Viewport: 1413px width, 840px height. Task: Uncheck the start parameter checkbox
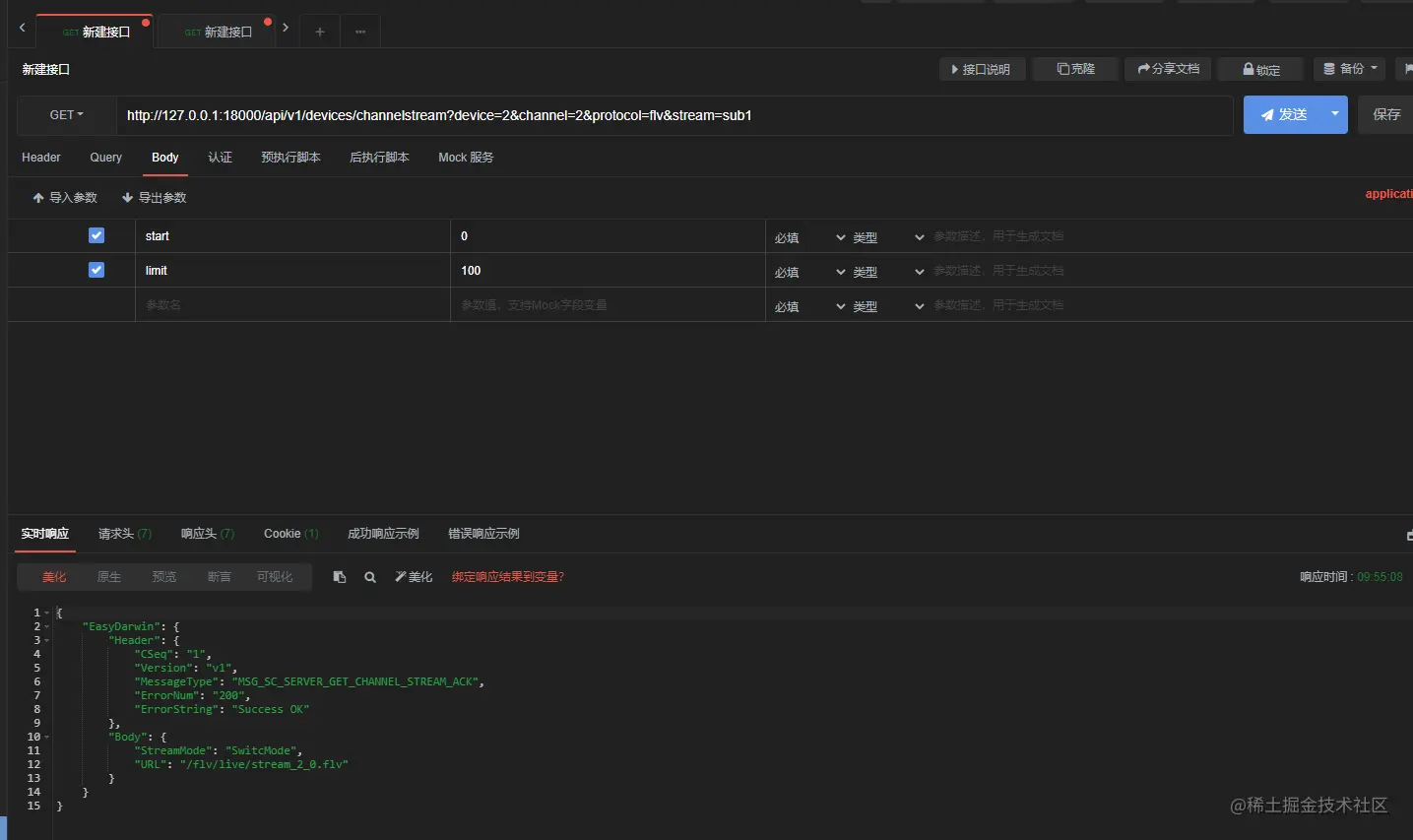click(x=96, y=235)
